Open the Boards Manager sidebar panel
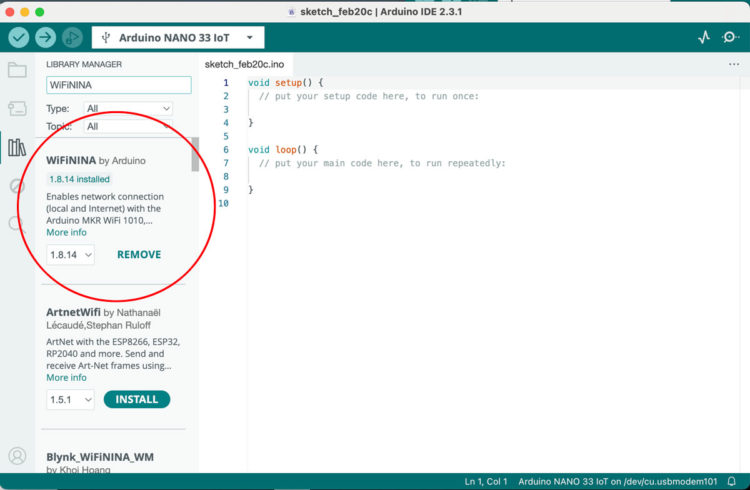 coord(17,108)
